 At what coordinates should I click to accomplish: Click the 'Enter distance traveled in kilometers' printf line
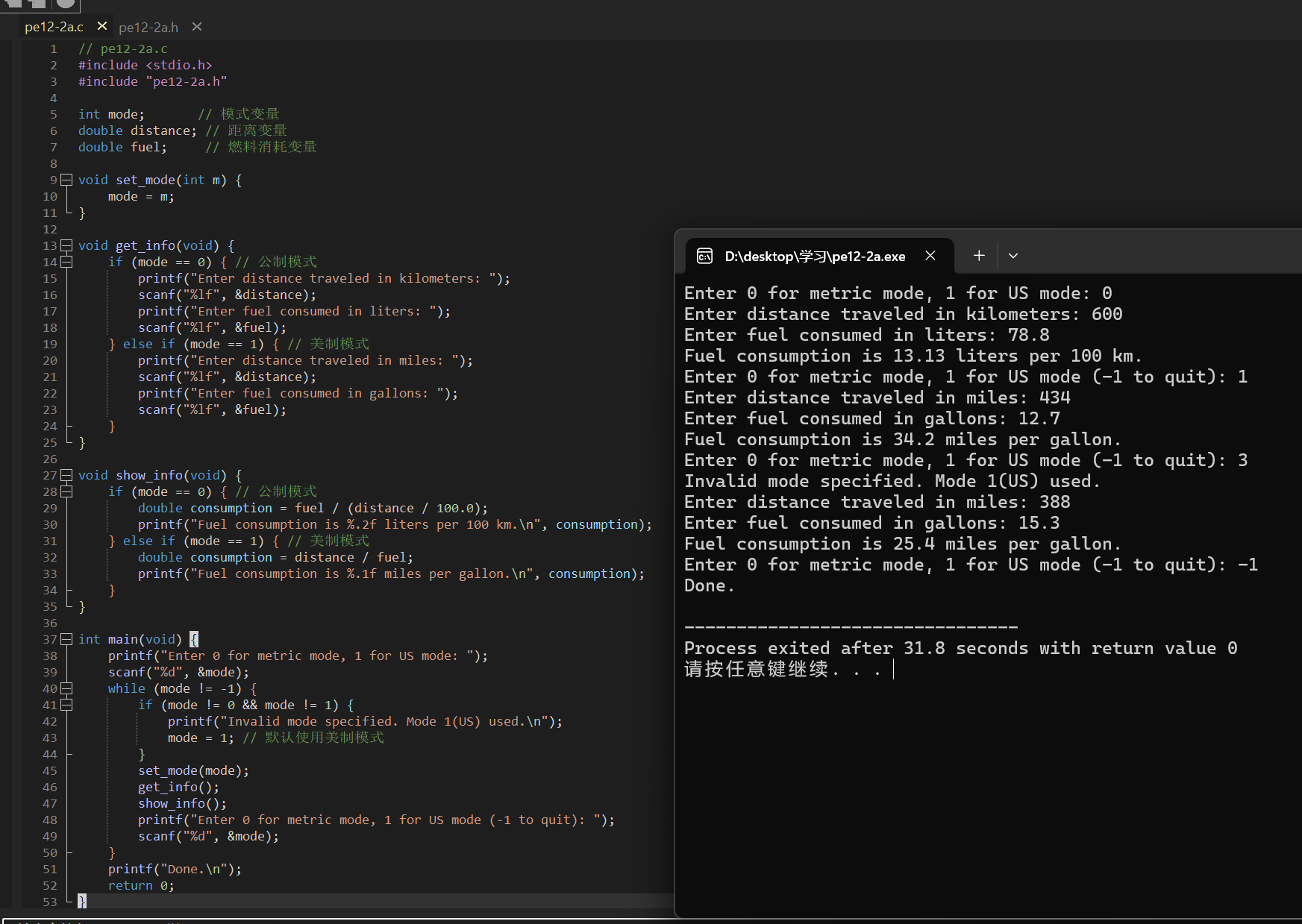pyautogui.click(x=325, y=278)
